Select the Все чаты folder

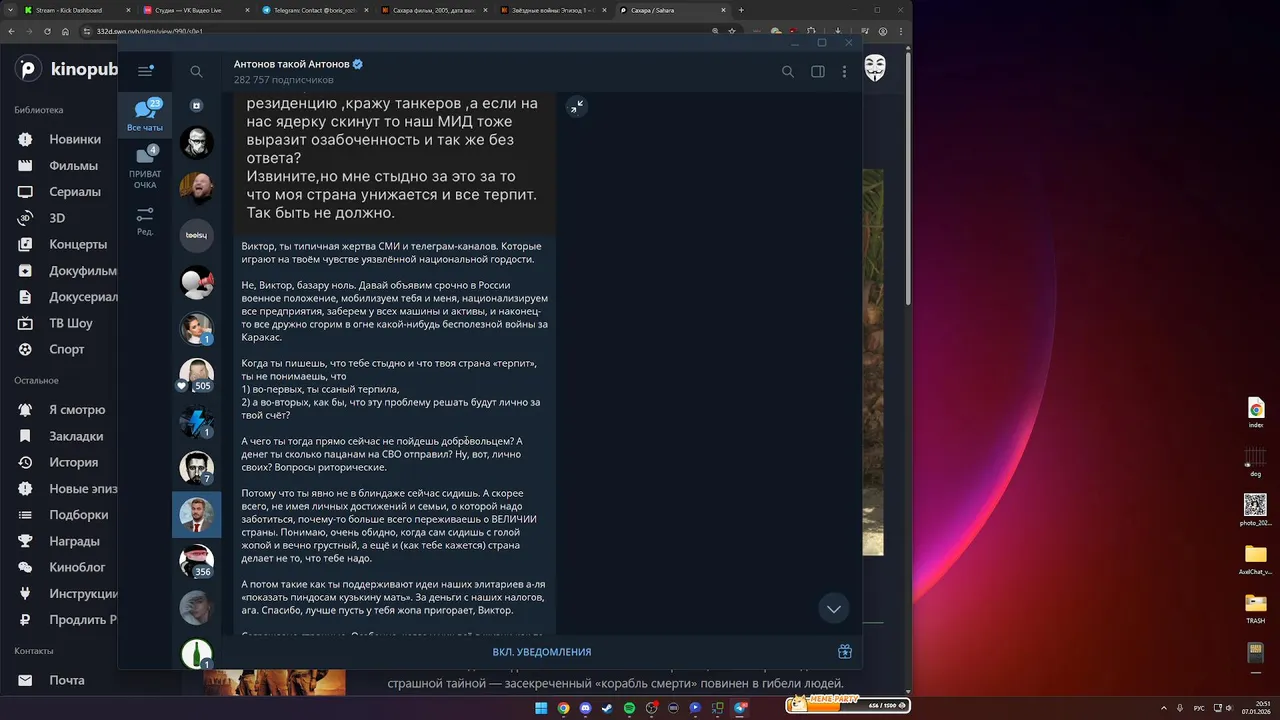(x=145, y=116)
